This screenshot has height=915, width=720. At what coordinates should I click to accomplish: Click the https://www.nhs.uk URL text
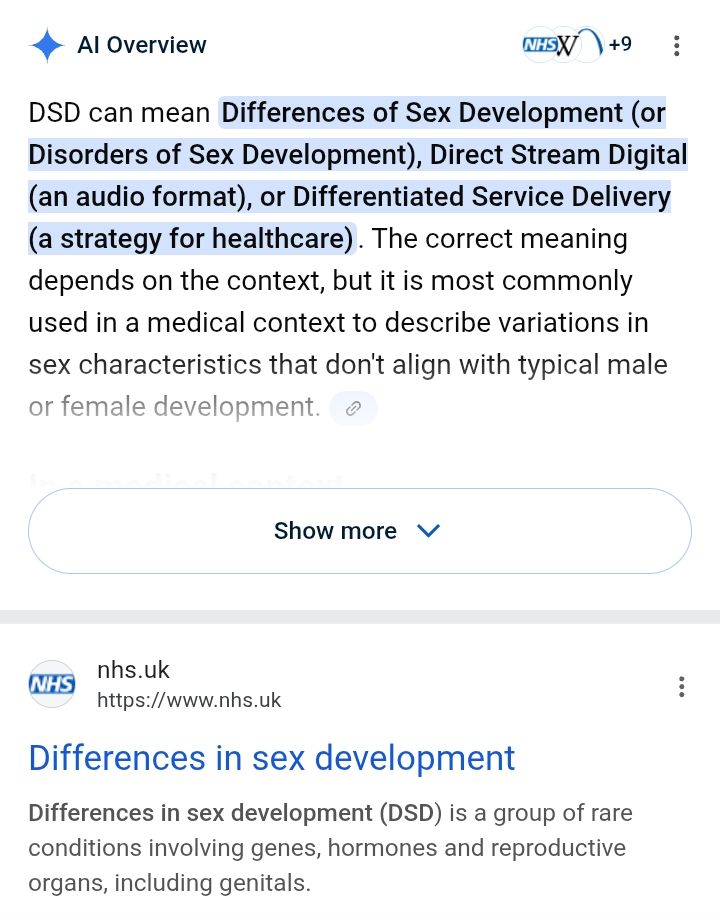pyautogui.click(x=189, y=700)
